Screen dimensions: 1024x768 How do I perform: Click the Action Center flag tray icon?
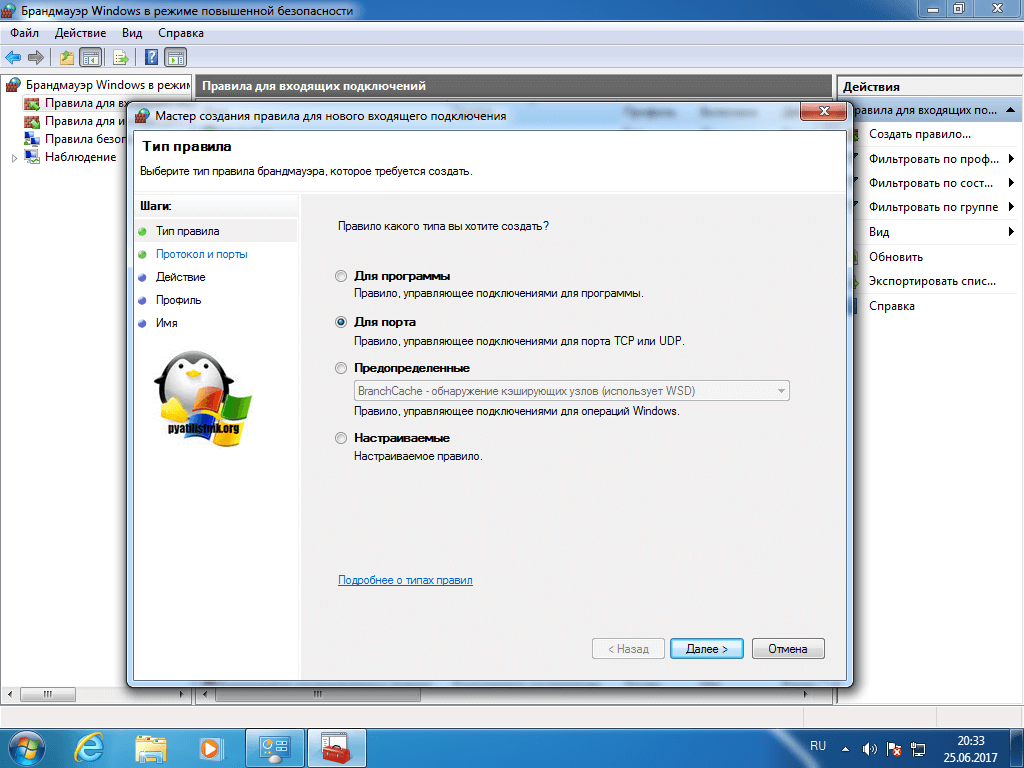click(894, 749)
